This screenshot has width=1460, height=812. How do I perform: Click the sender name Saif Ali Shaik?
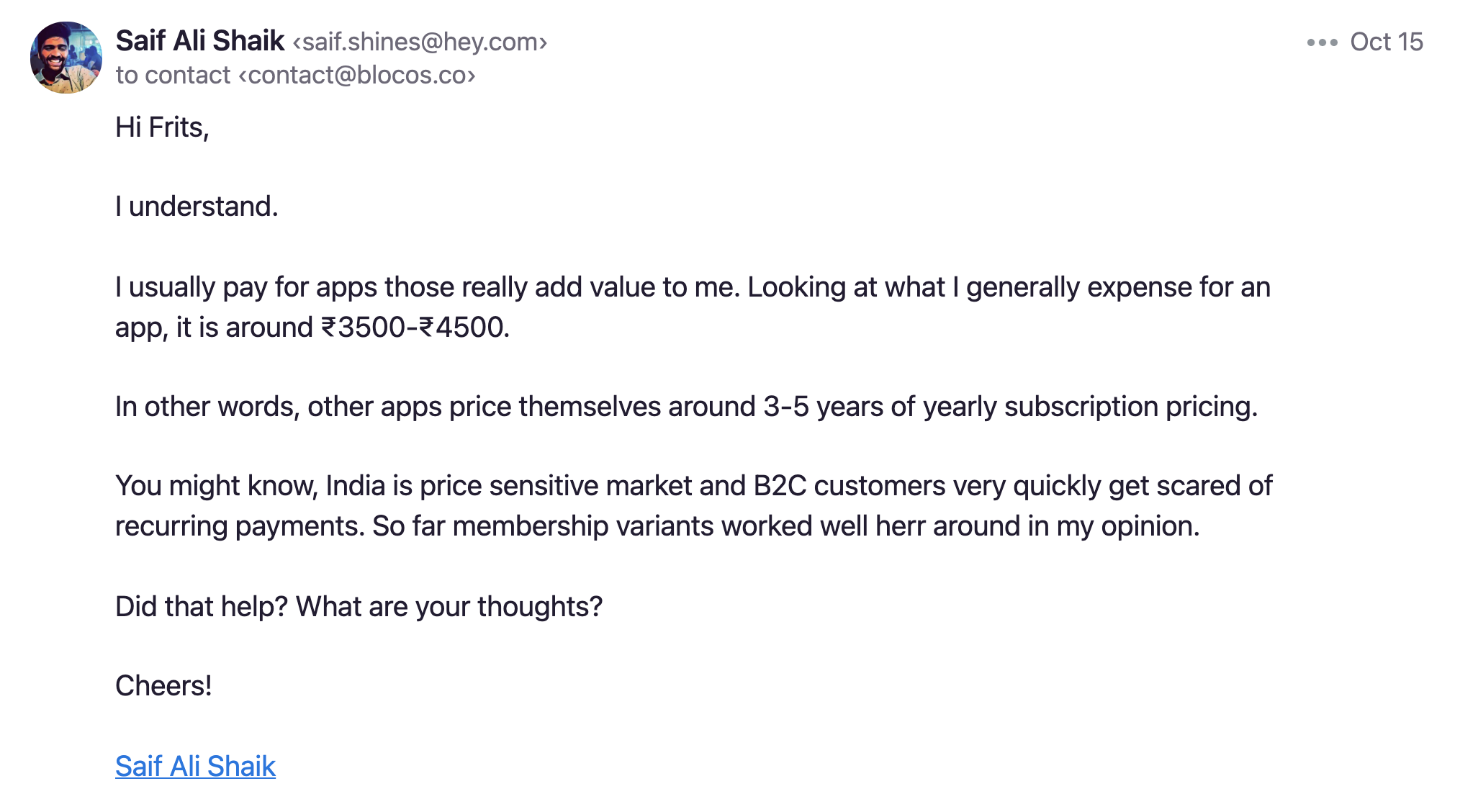click(x=200, y=41)
